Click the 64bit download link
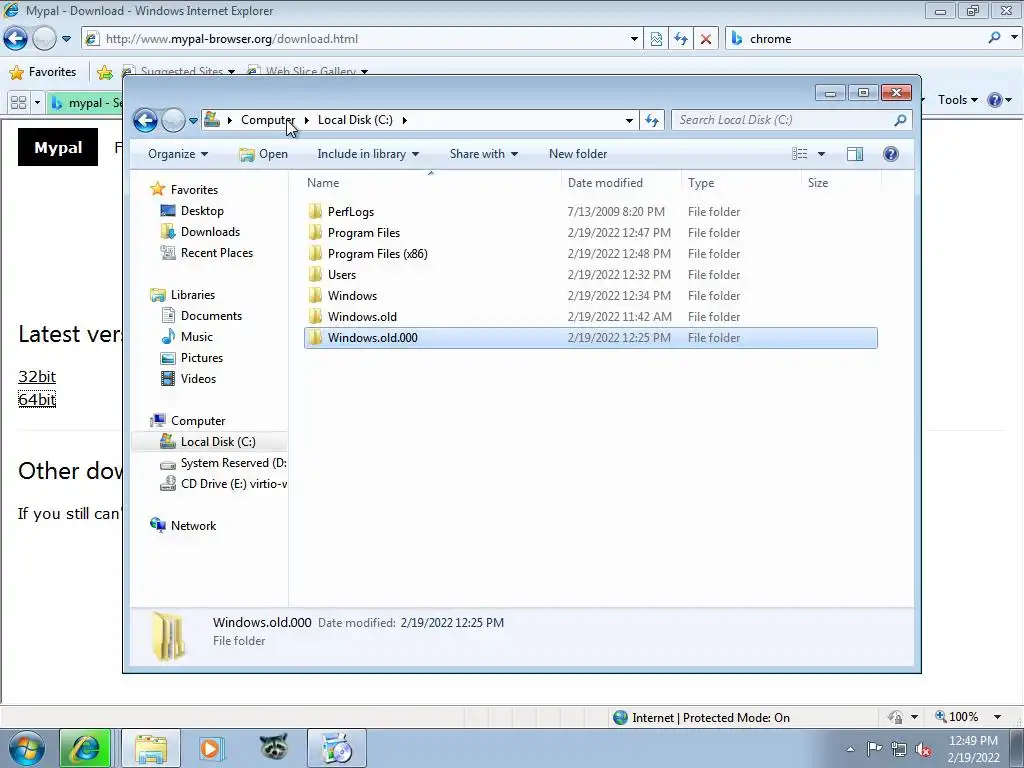The image size is (1024, 768). (x=37, y=399)
